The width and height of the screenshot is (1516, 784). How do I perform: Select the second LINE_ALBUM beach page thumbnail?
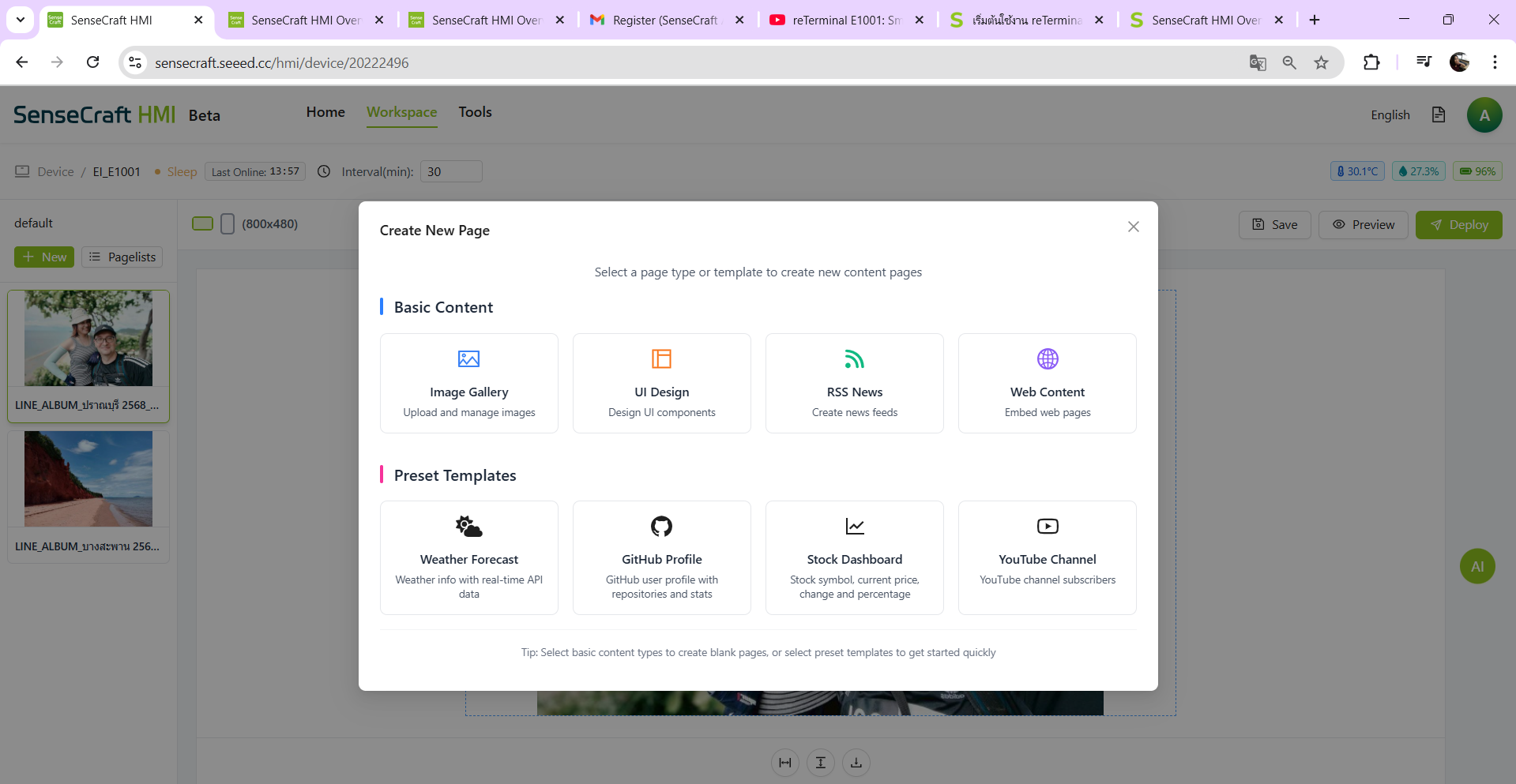pos(88,495)
